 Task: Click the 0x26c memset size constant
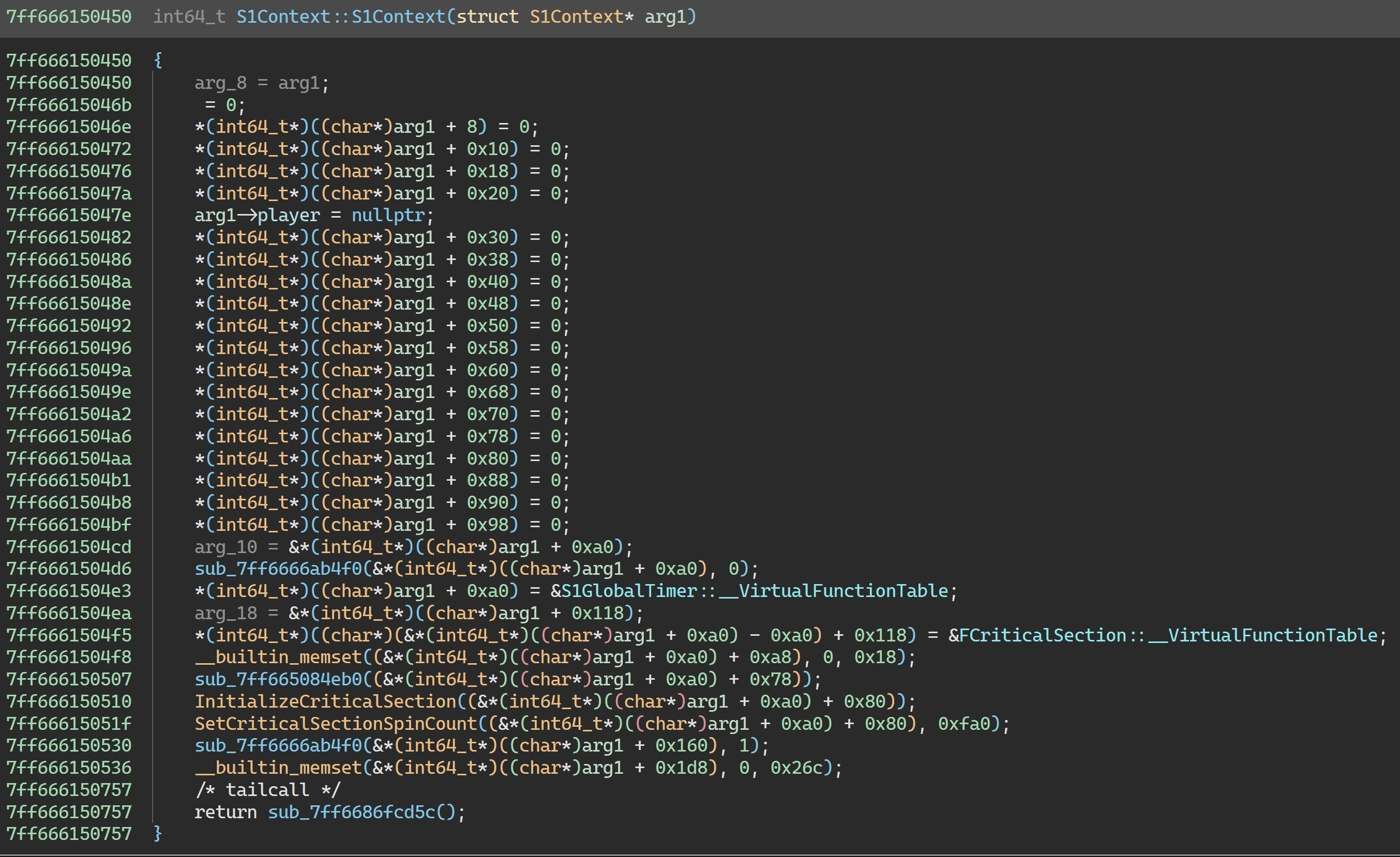pyautogui.click(x=796, y=768)
